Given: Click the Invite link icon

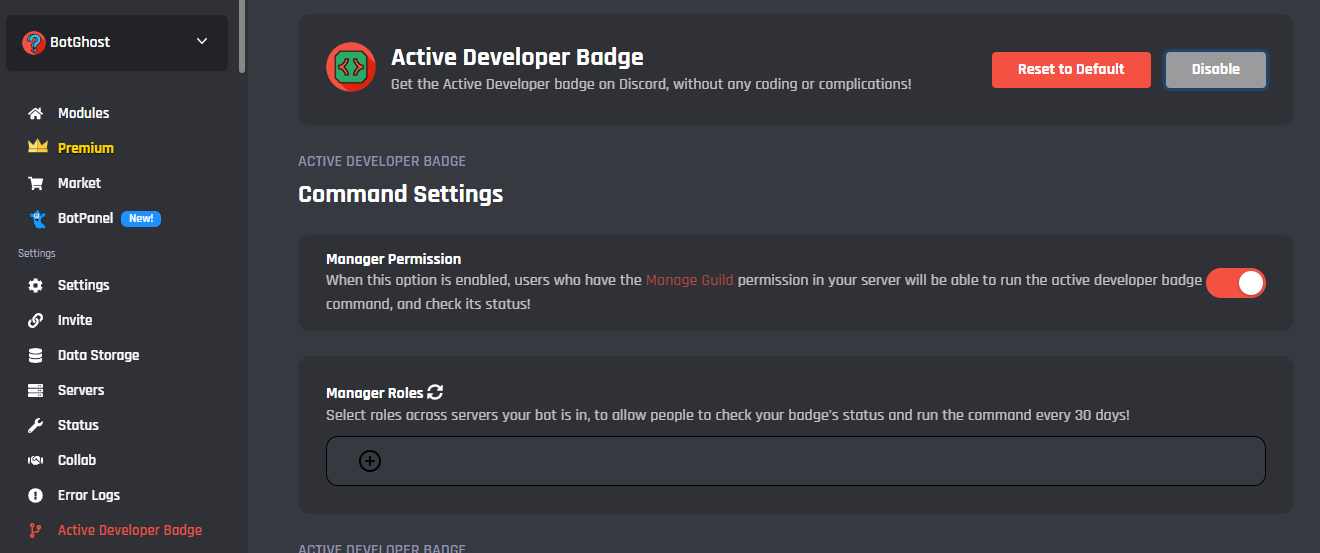Looking at the screenshot, I should point(36,320).
